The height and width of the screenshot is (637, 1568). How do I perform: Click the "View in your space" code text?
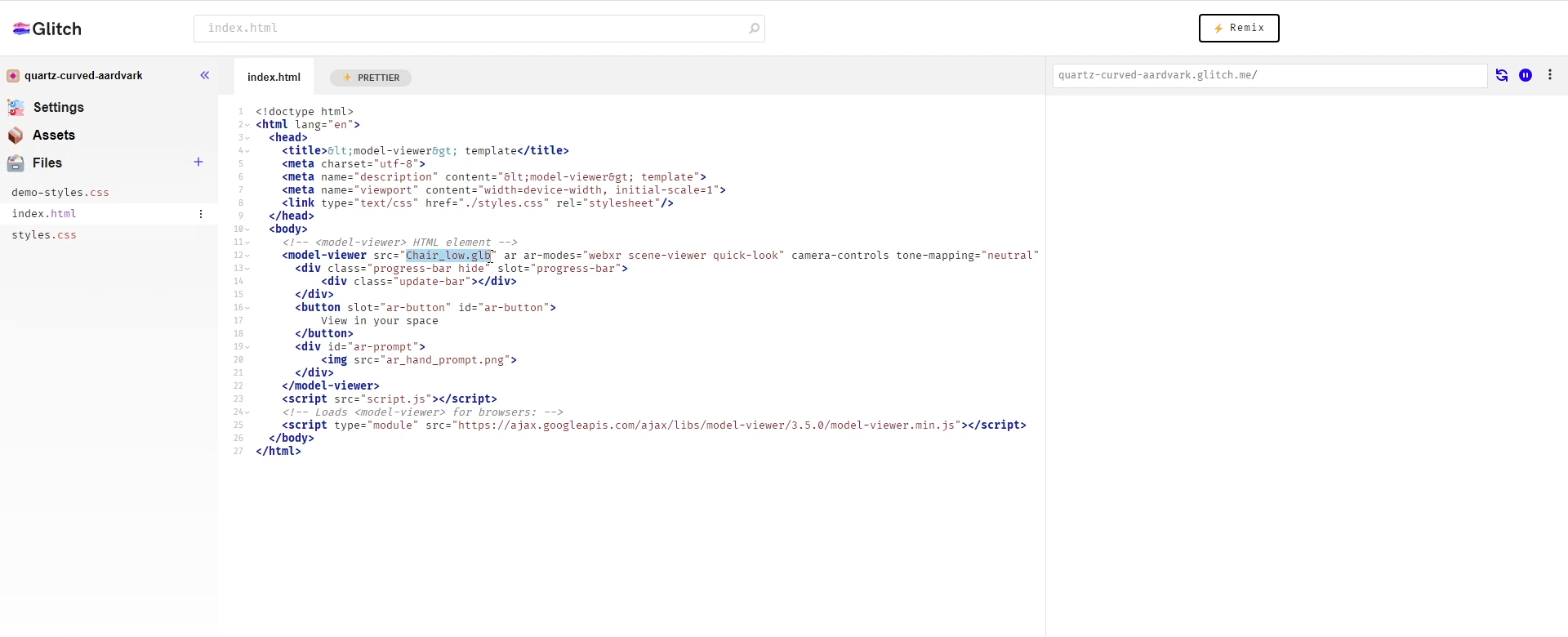(x=380, y=321)
